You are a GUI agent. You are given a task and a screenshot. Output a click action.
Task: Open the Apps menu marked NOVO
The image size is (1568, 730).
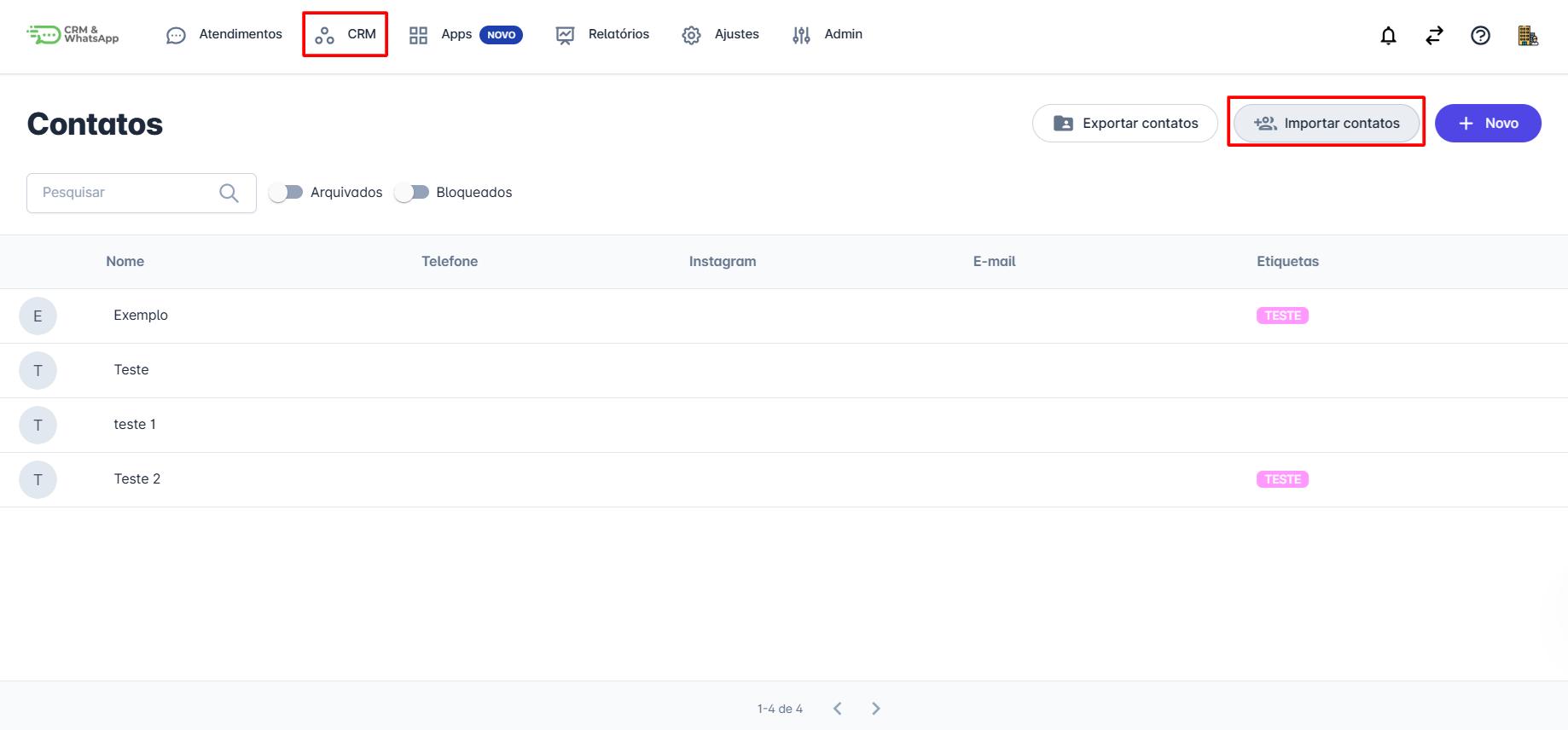click(465, 34)
